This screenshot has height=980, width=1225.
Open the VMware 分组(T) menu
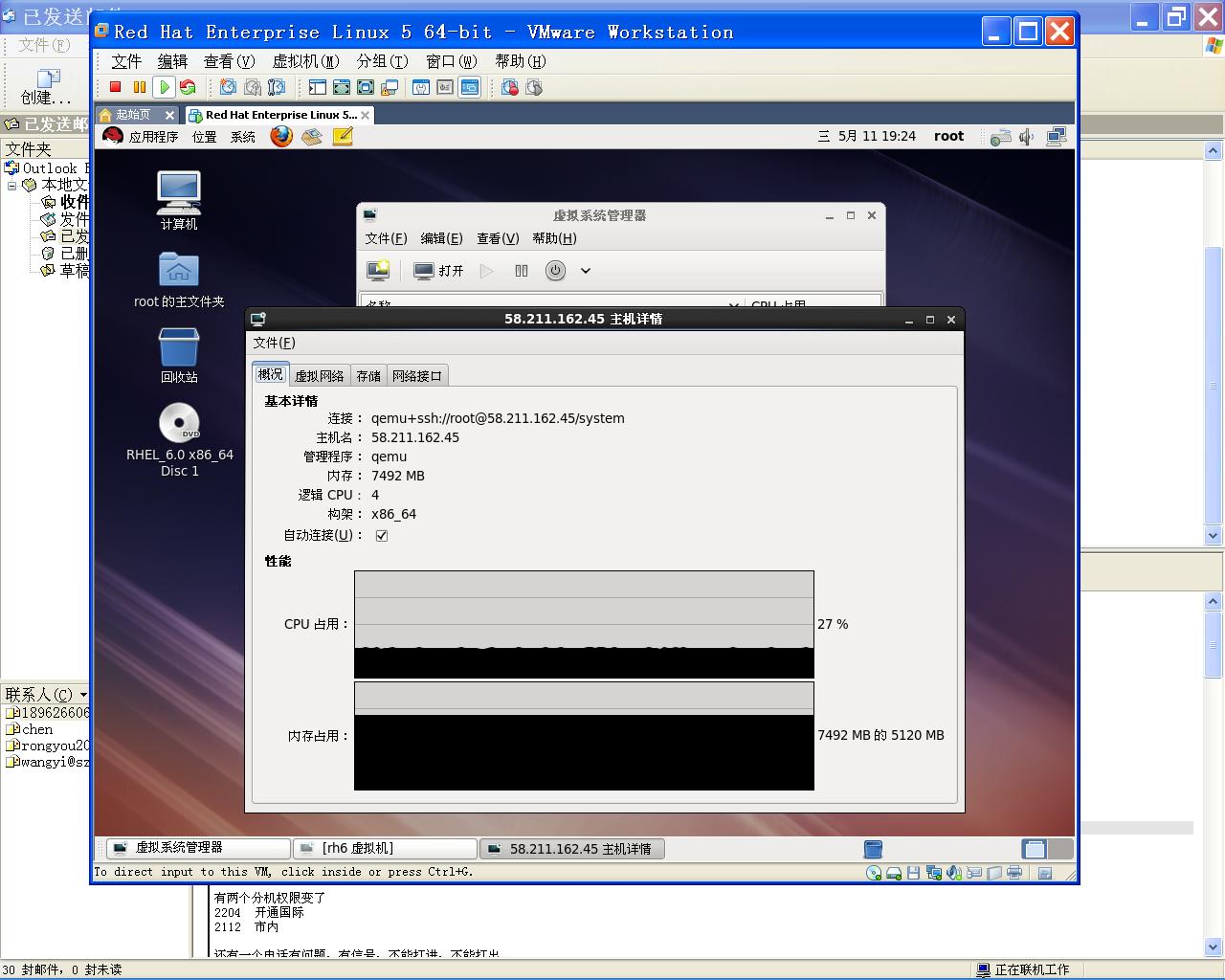[382, 61]
